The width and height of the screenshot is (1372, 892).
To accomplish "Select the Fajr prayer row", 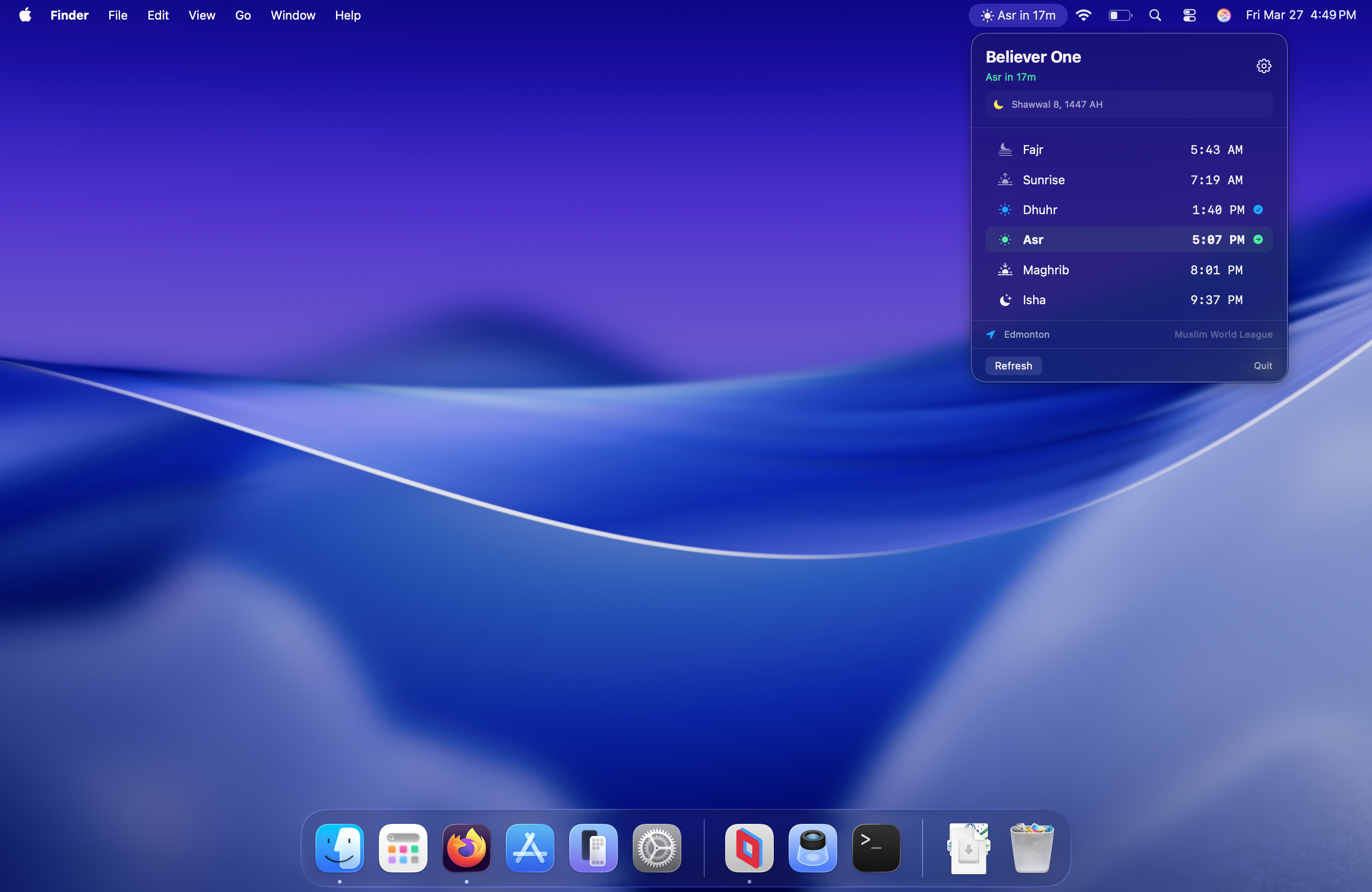I will click(1128, 150).
